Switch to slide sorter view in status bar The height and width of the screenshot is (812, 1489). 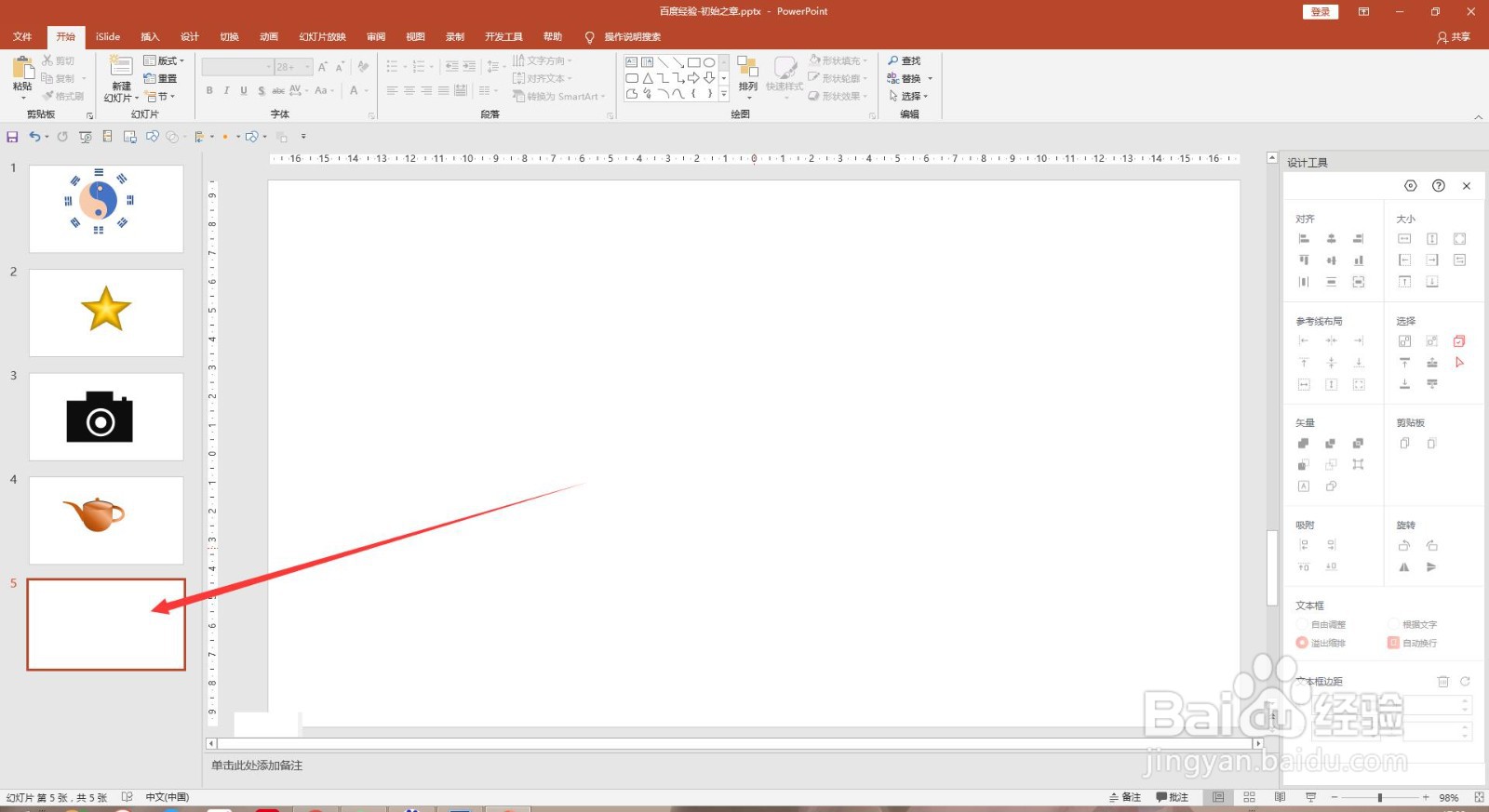tap(1249, 797)
